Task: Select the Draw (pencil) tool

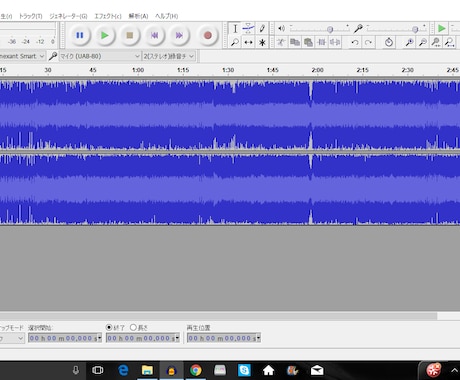Action: [262, 29]
